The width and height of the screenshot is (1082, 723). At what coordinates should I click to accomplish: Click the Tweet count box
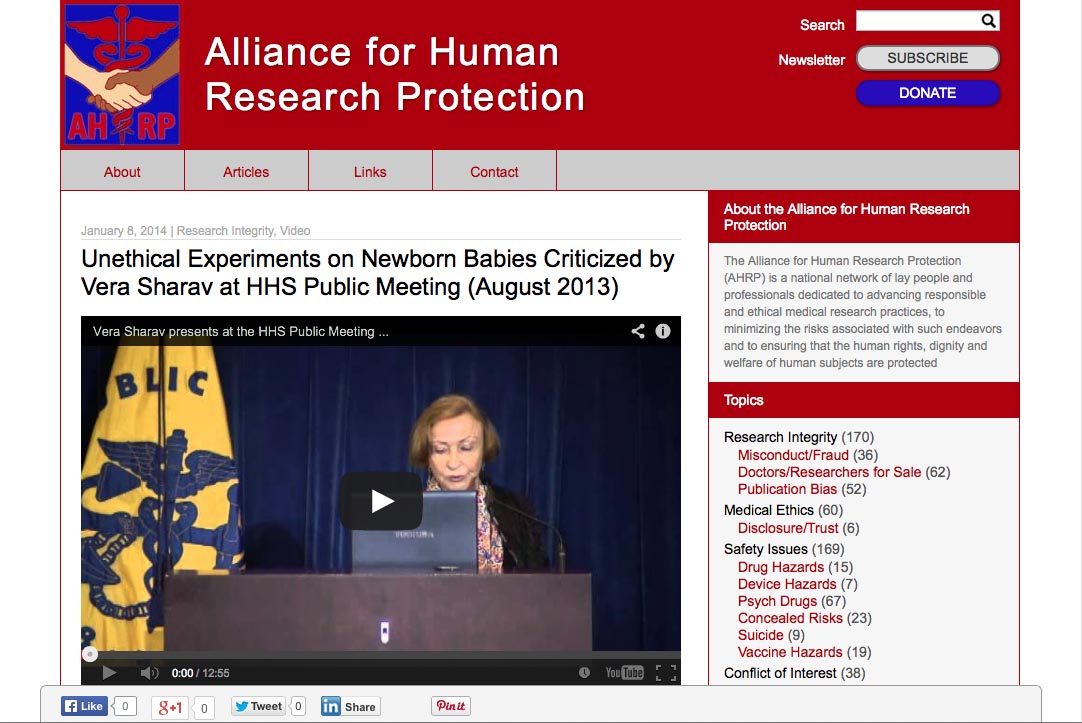coord(298,706)
